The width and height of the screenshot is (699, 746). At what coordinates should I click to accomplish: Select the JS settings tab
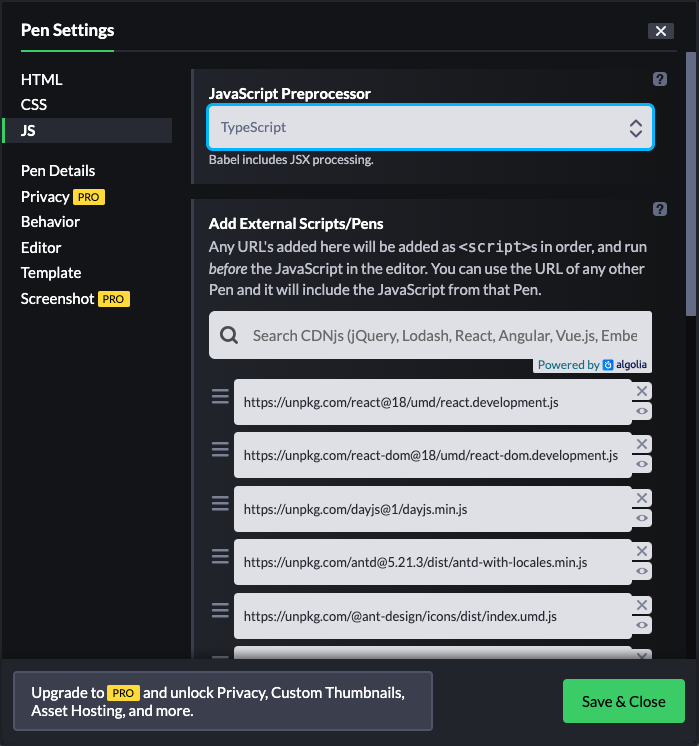point(87,130)
